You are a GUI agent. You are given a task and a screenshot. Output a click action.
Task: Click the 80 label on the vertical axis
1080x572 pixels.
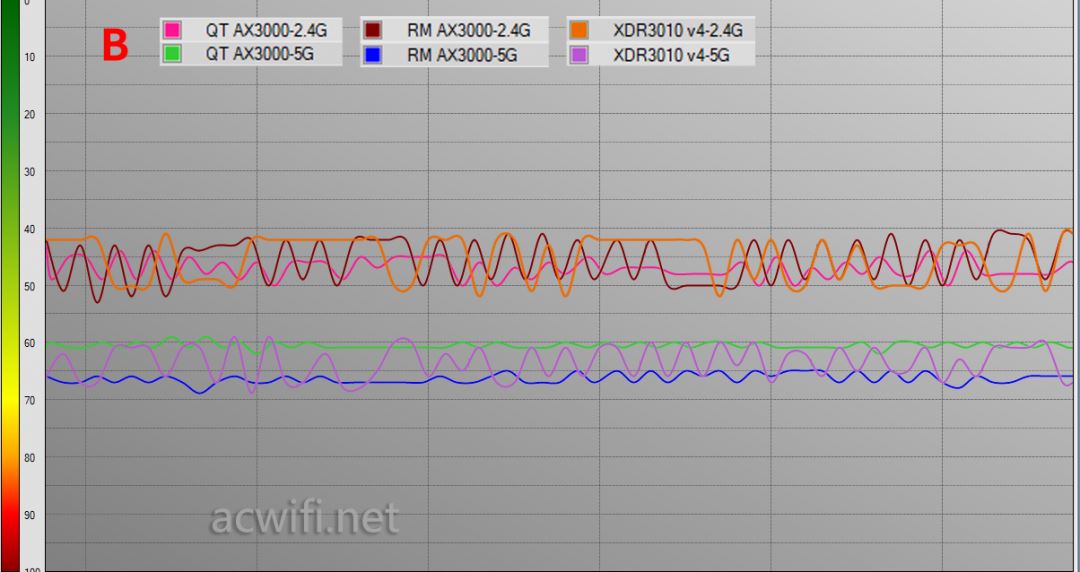(x=30, y=458)
